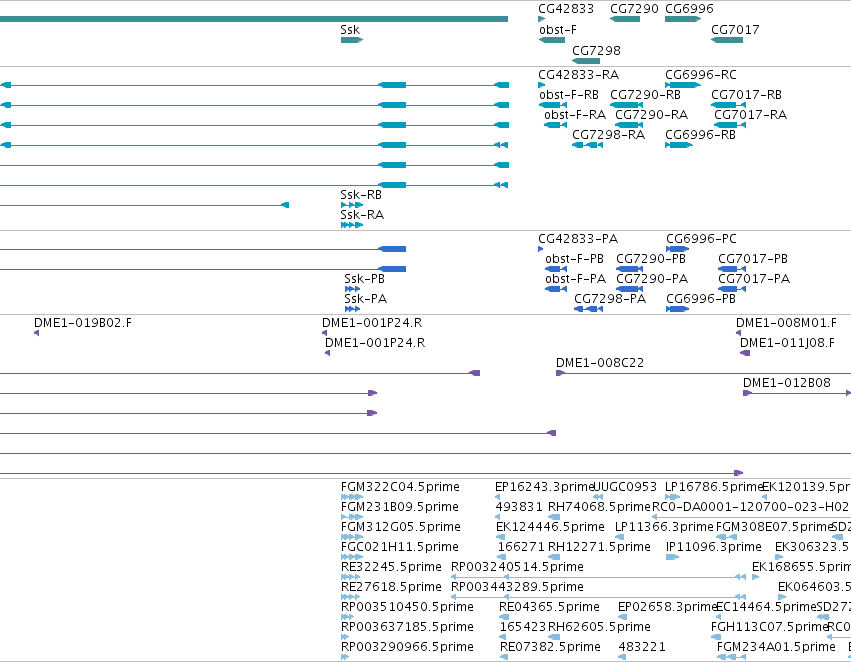Click the Ssk-PB protein glyph
Viewport: 851px width, 662px height.
(352, 289)
